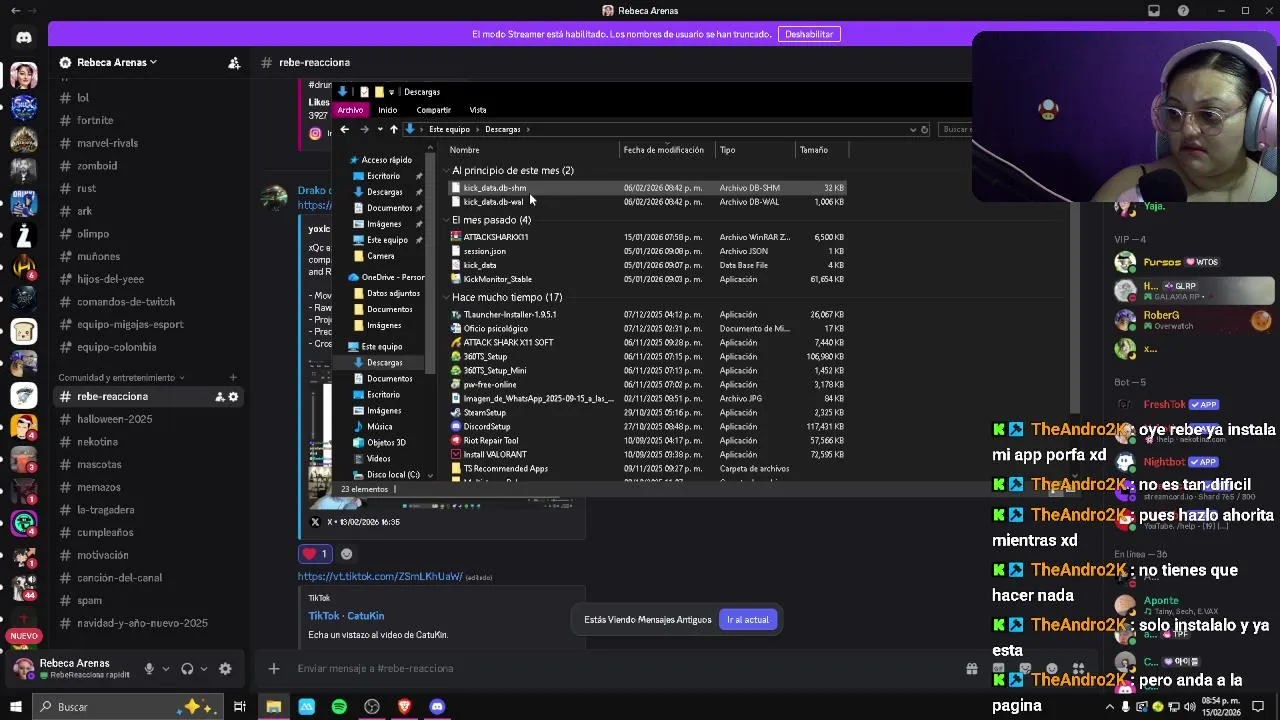Open headphone output options arrow
The height and width of the screenshot is (720, 1280).
tap(203, 669)
